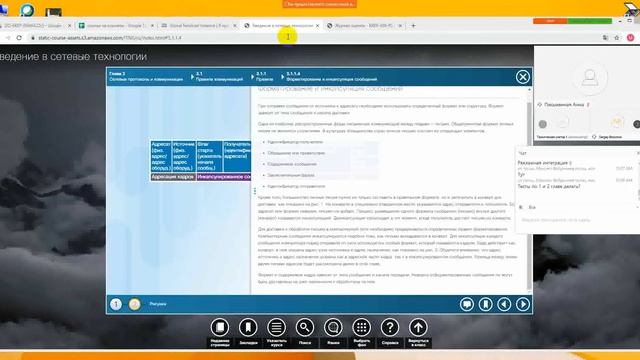Go to previous page arrow
The height and width of the screenshot is (360, 640).
pos(504,304)
